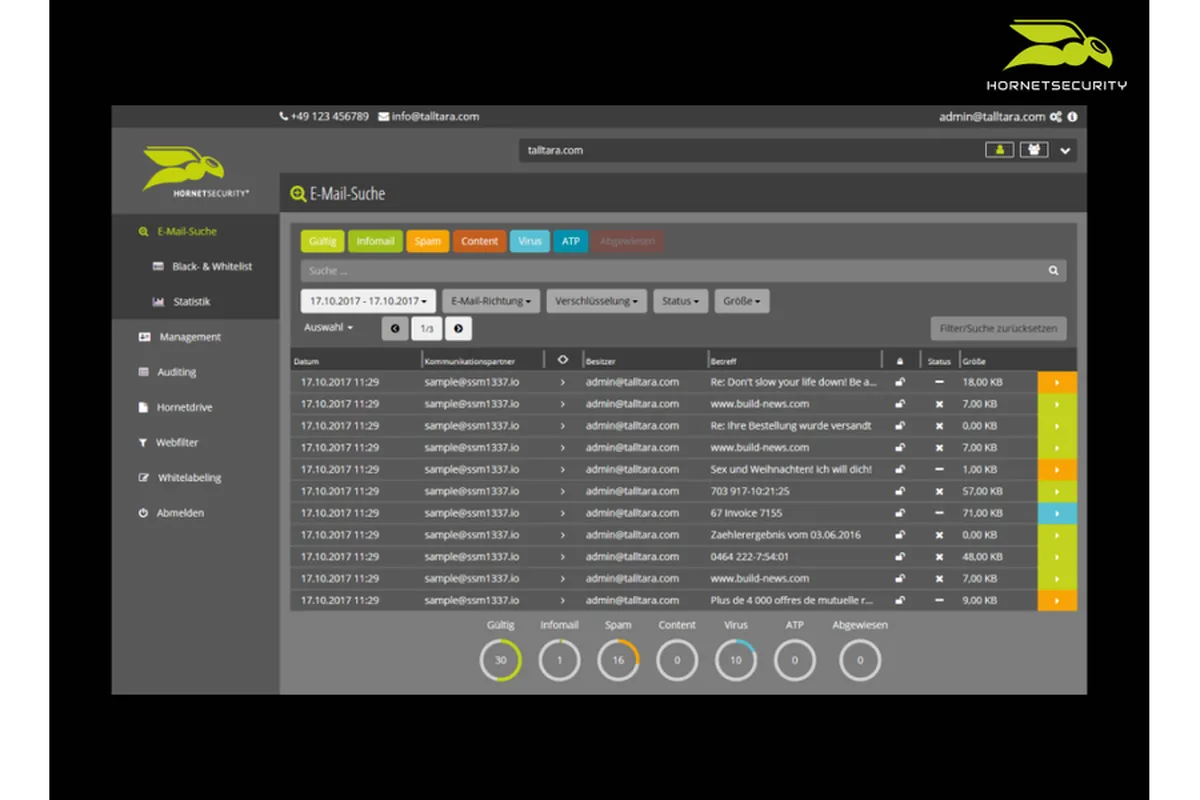
Task: Go to the next results page arrow
Action: [x=458, y=328]
